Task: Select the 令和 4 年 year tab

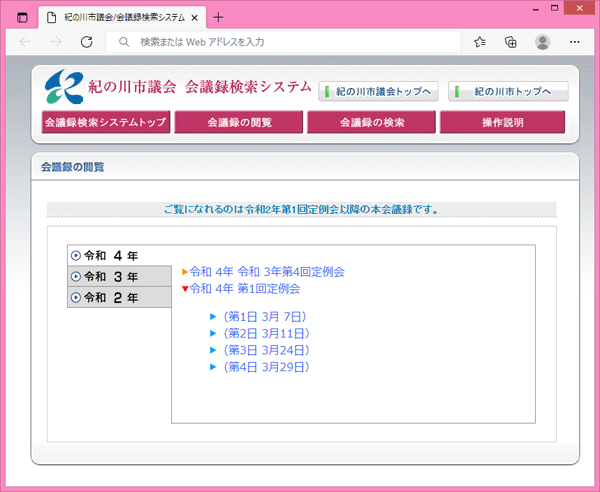Action: pyautogui.click(x=119, y=256)
